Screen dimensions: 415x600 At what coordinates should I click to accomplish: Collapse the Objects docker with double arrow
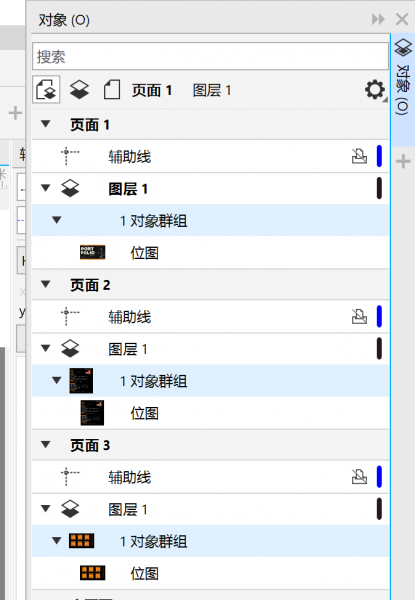pos(378,19)
